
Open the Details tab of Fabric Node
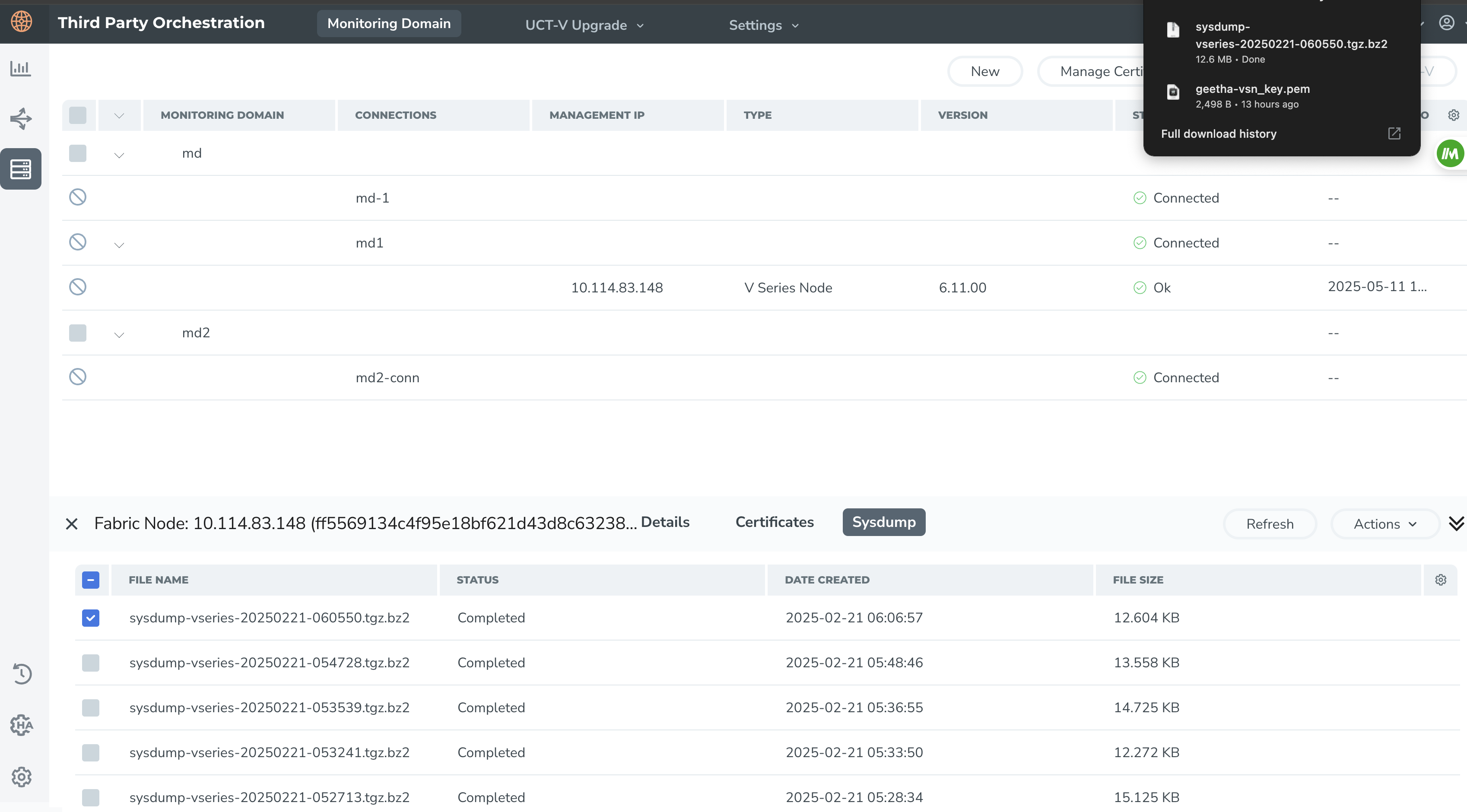click(664, 522)
